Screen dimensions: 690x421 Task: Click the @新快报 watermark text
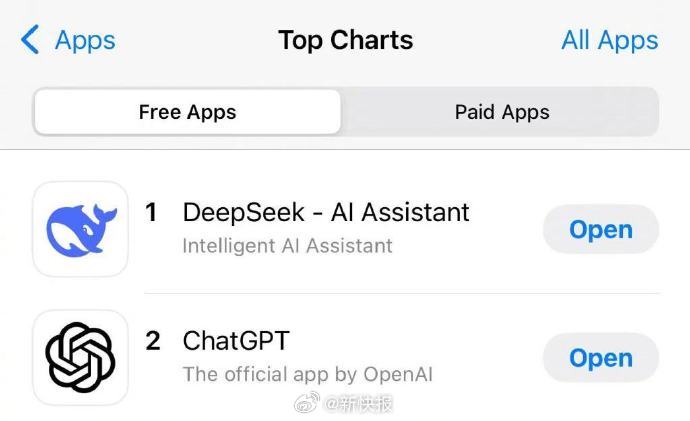tap(357, 404)
